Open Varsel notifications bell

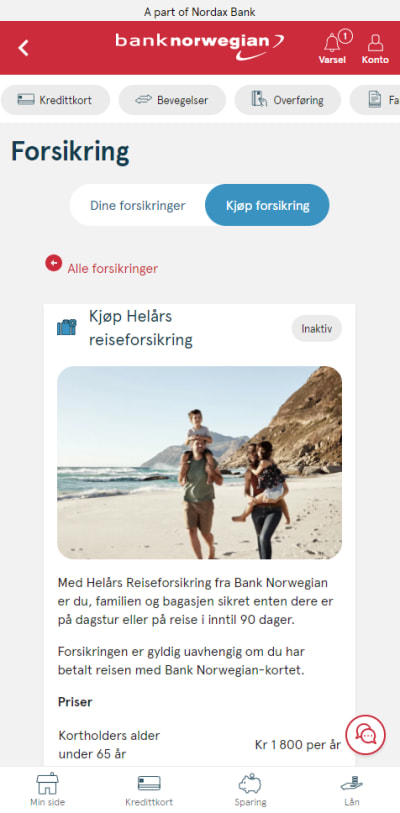[333, 48]
